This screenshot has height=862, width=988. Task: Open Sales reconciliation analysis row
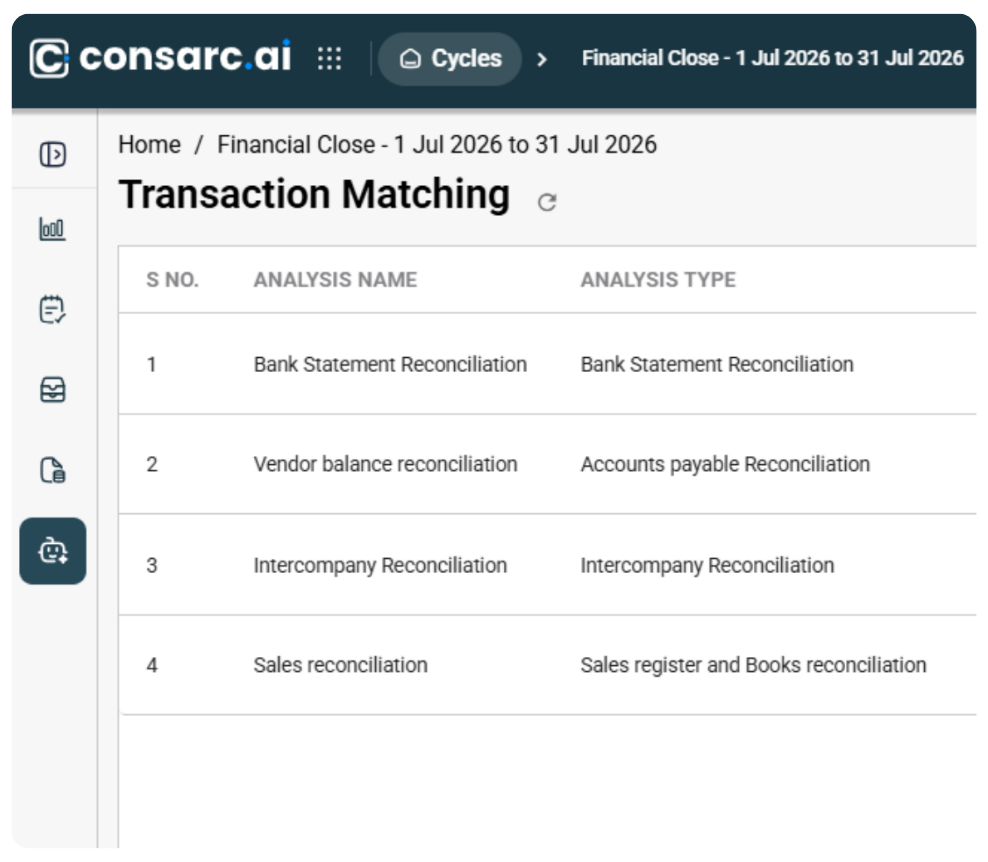click(547, 665)
